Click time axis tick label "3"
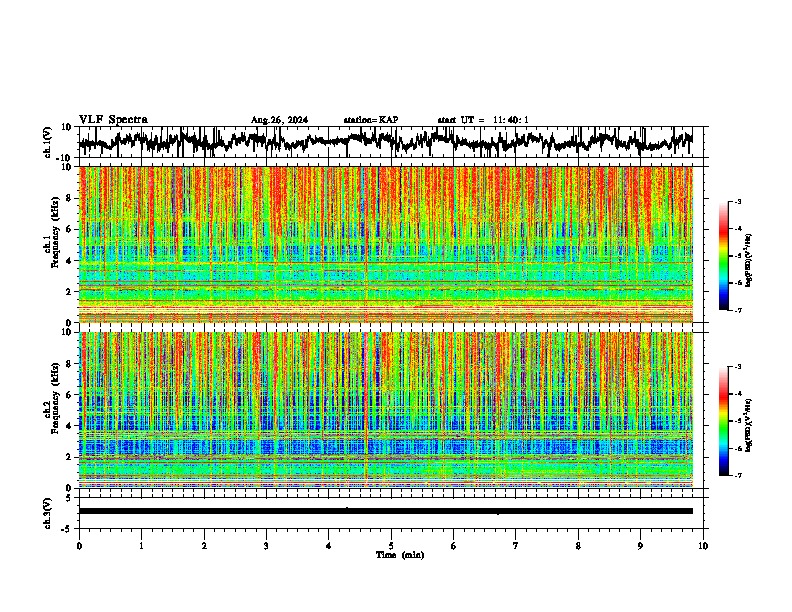This screenshot has width=792, height=612. [x=266, y=546]
